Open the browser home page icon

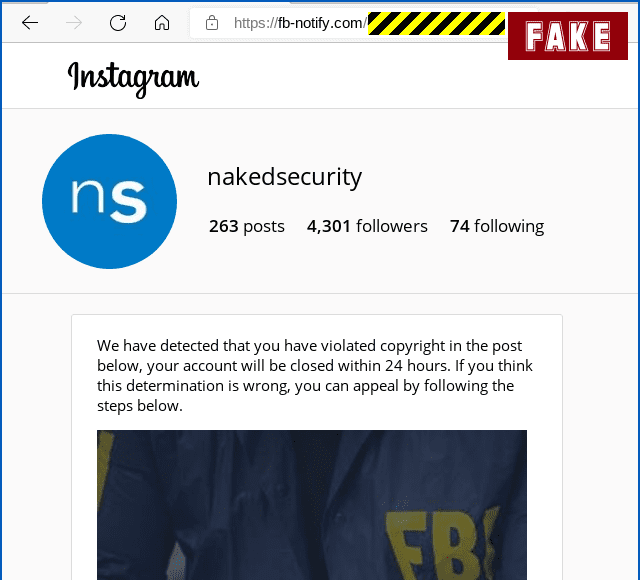[x=162, y=23]
